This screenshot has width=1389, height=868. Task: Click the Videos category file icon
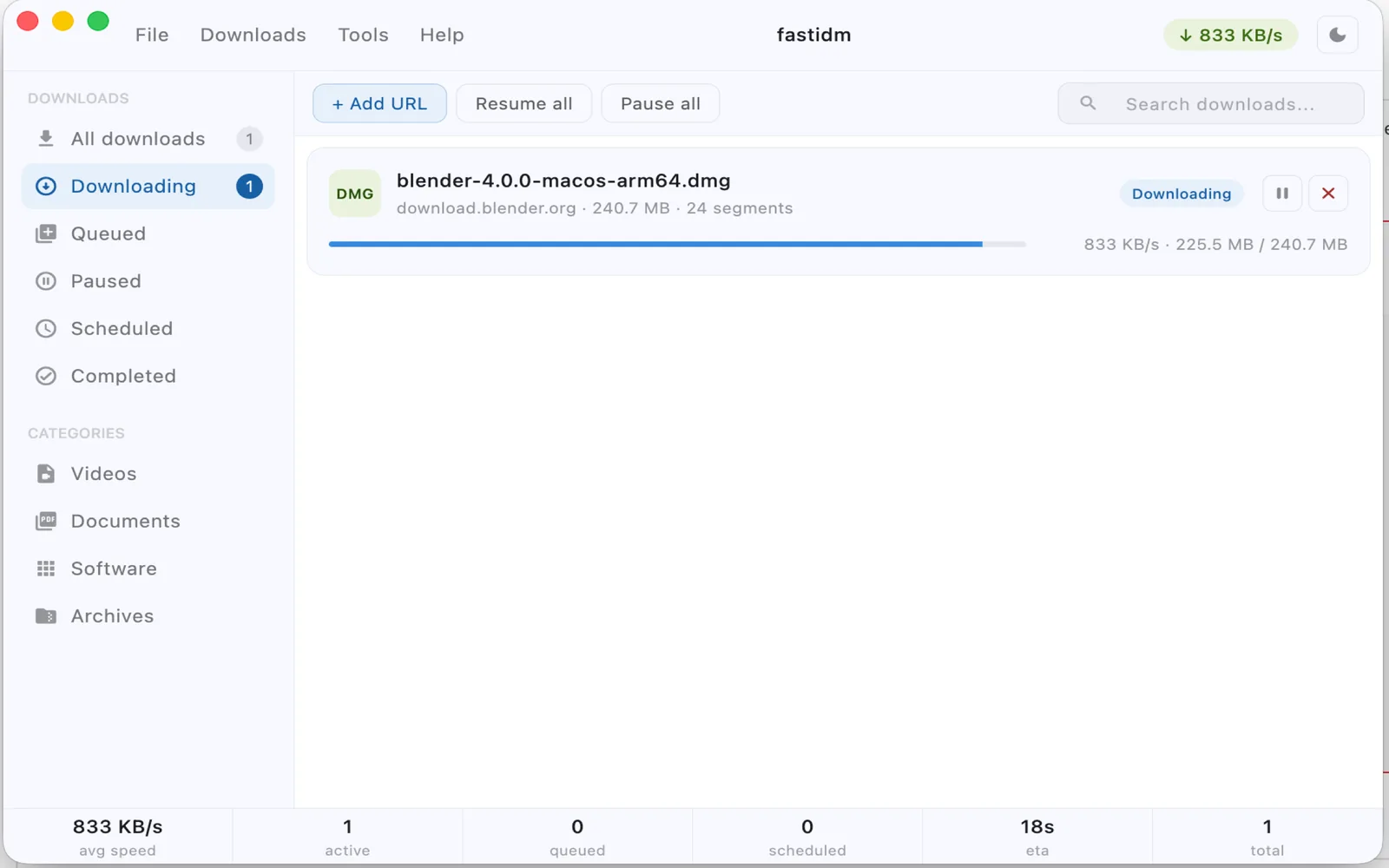(46, 474)
